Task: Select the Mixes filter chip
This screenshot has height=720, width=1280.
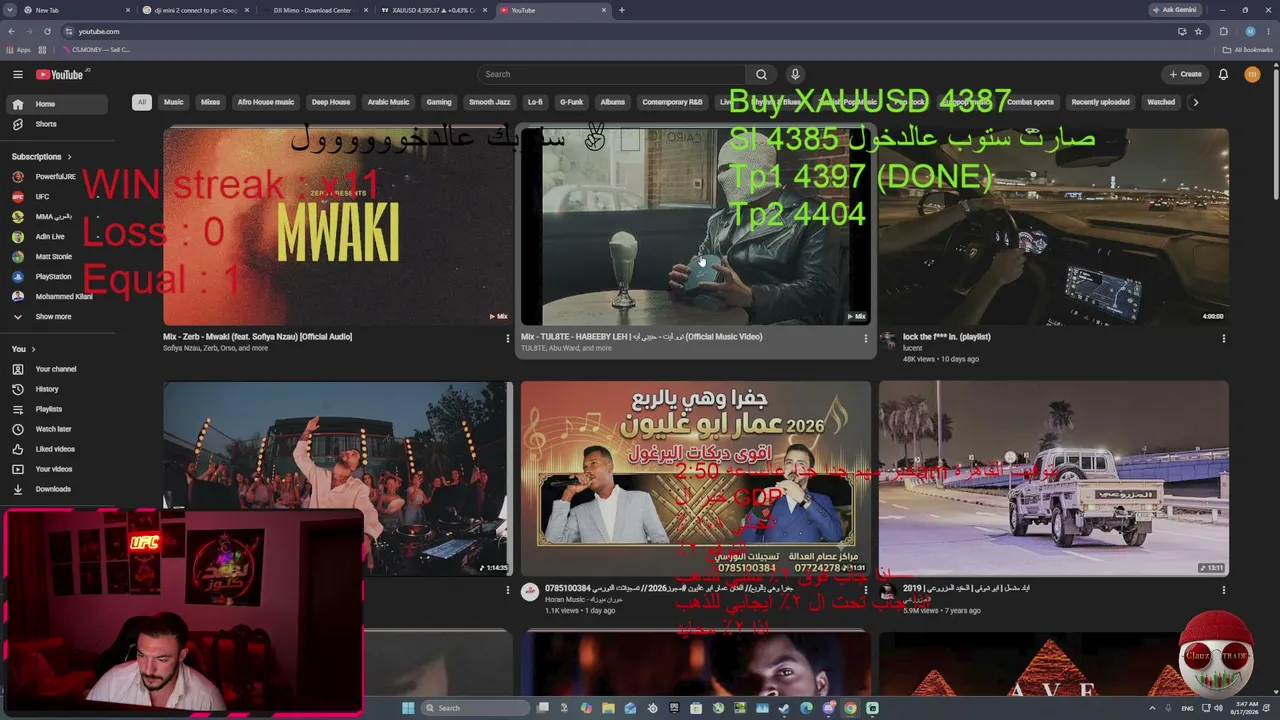Action: tap(210, 102)
